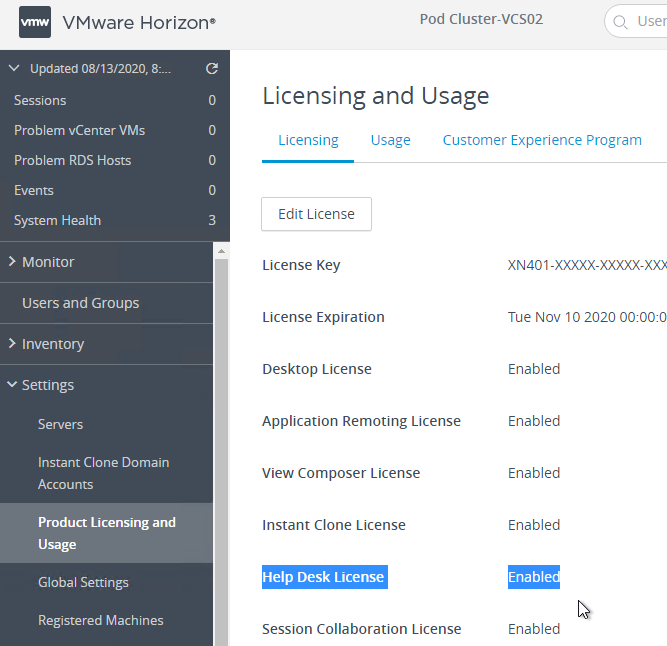Screen dimensions: 667x646
Task: Switch to the Licensing tab
Action: click(x=308, y=140)
